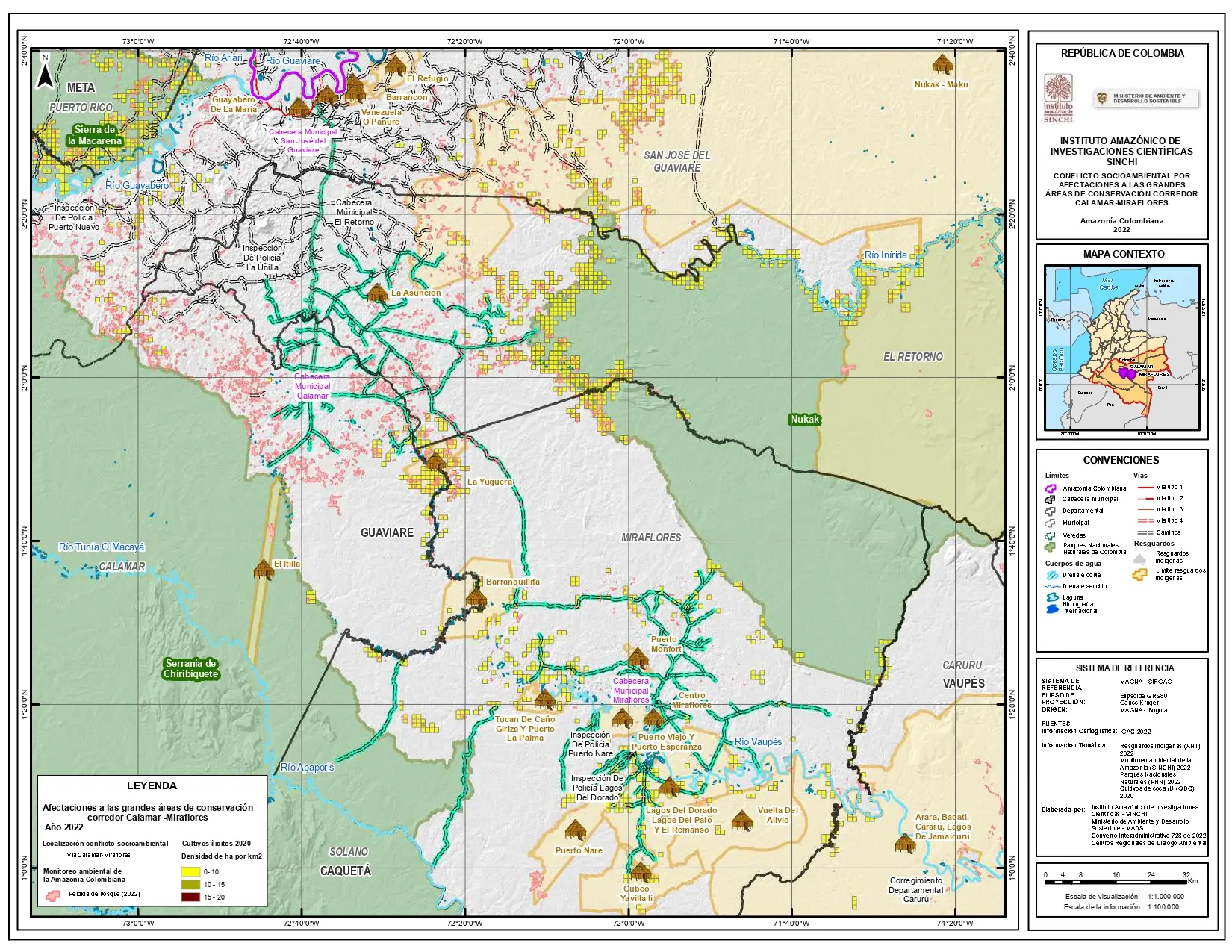Click the Cabecera Municipal Calamar label
Image resolution: width=1232 pixels, height=952 pixels.
(x=312, y=386)
